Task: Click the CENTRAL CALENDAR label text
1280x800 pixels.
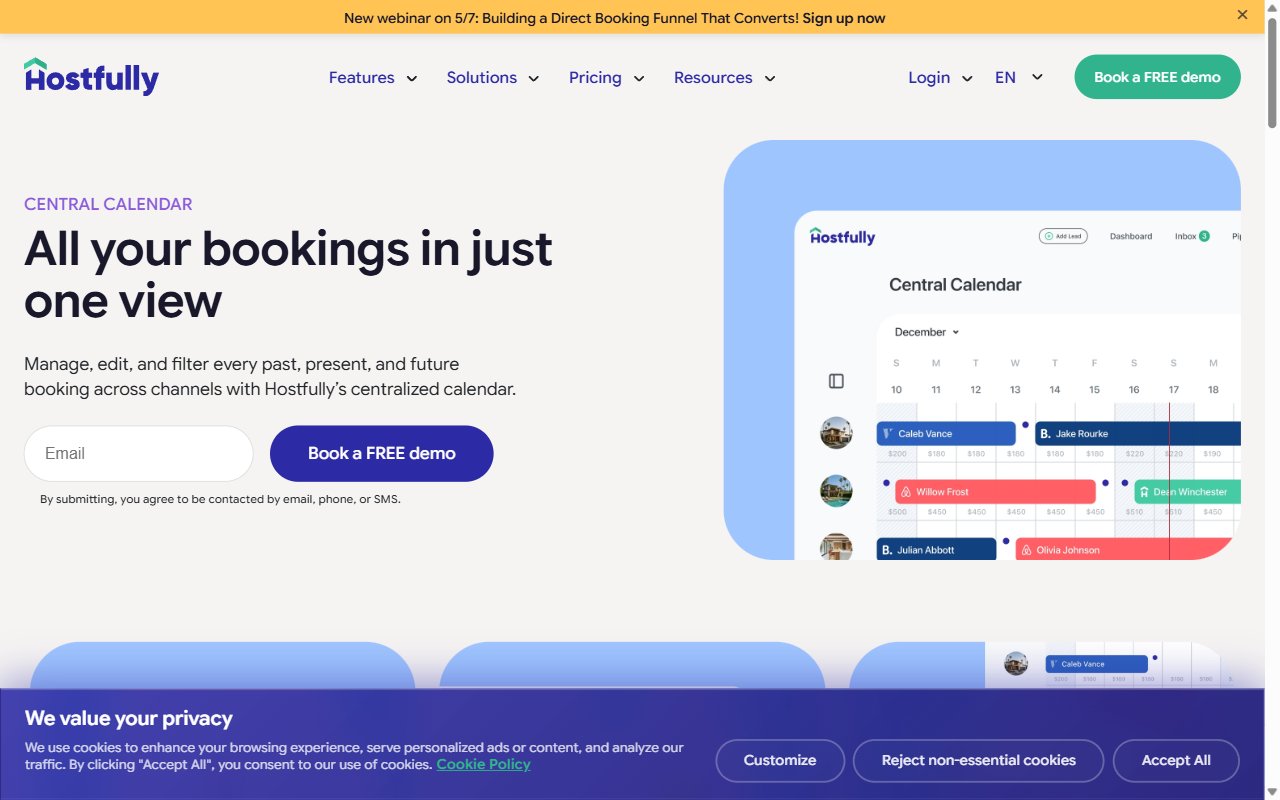Action: (108, 204)
